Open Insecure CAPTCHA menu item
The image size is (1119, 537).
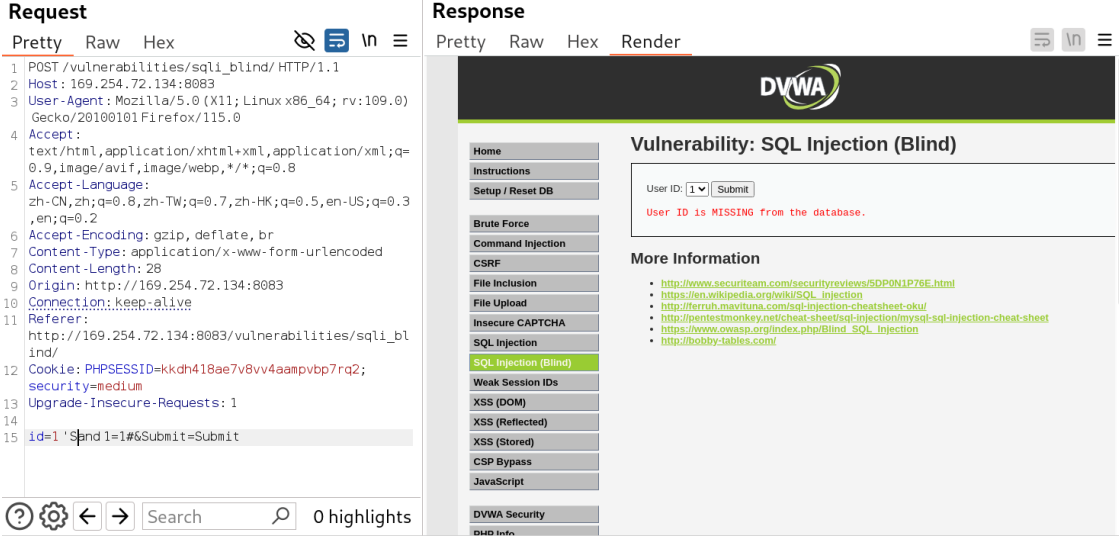pos(534,323)
